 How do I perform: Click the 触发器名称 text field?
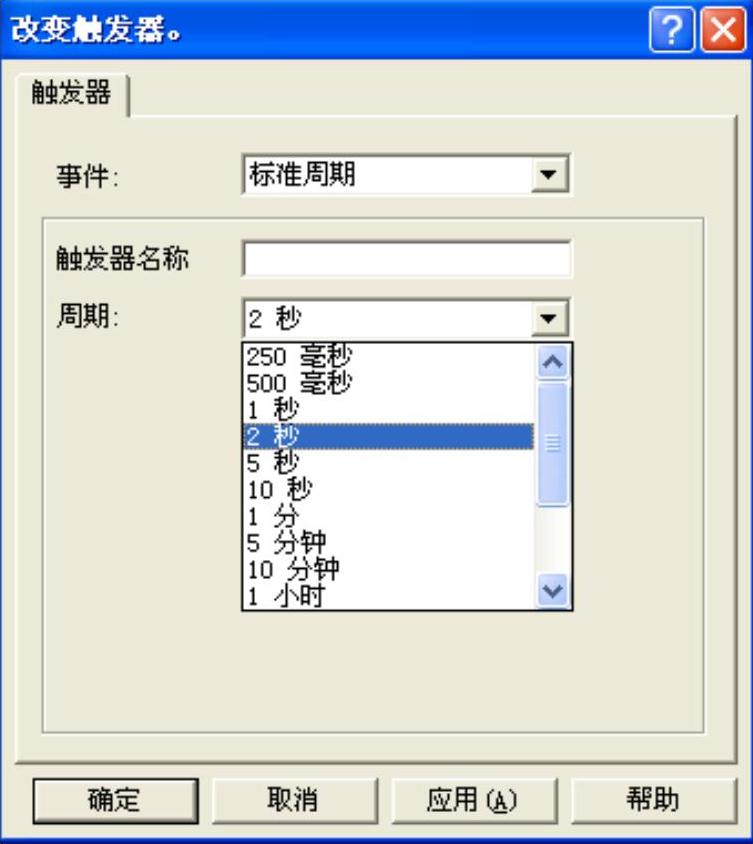coord(406,259)
